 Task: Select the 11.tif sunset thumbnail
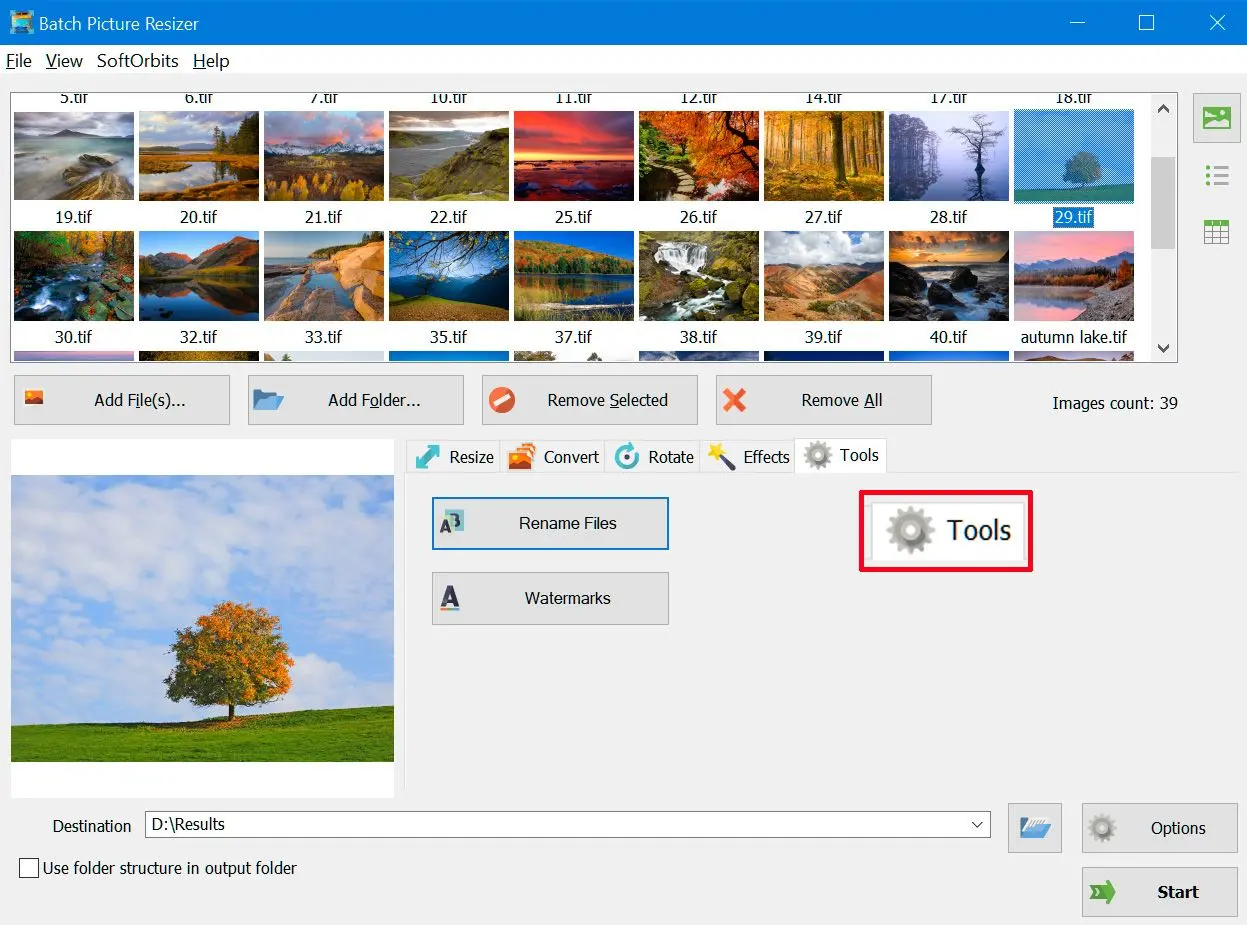[574, 156]
